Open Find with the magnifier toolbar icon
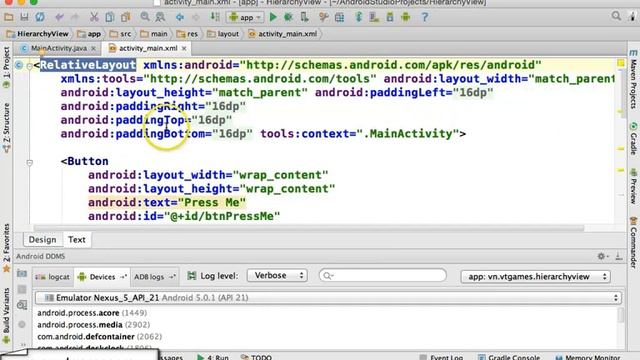Image resolution: width=640 pixels, height=360 pixels. point(145,17)
